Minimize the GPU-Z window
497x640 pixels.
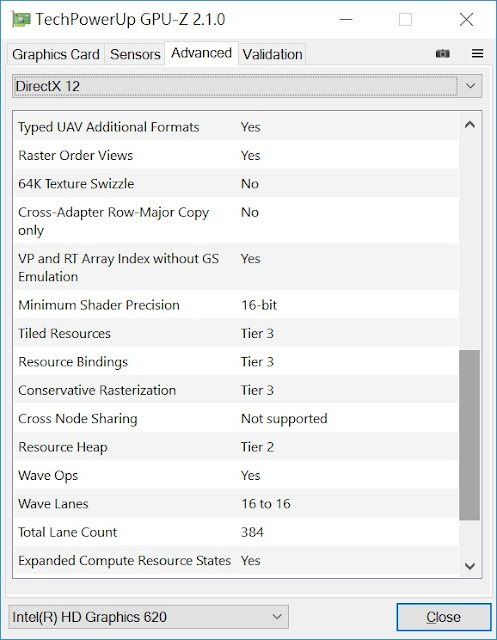click(x=346, y=19)
